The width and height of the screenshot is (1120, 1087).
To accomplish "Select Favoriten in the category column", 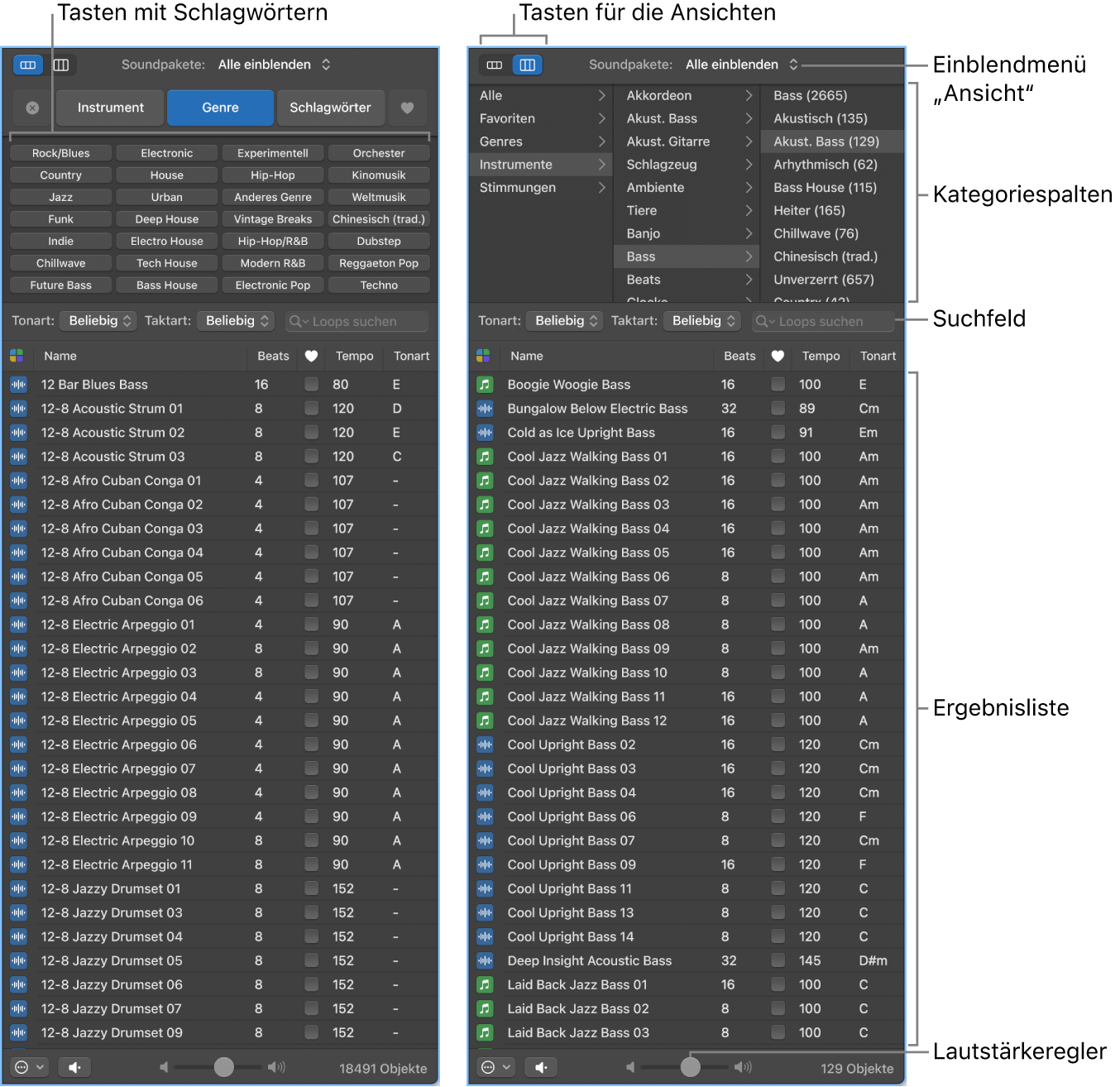I will tap(542, 119).
